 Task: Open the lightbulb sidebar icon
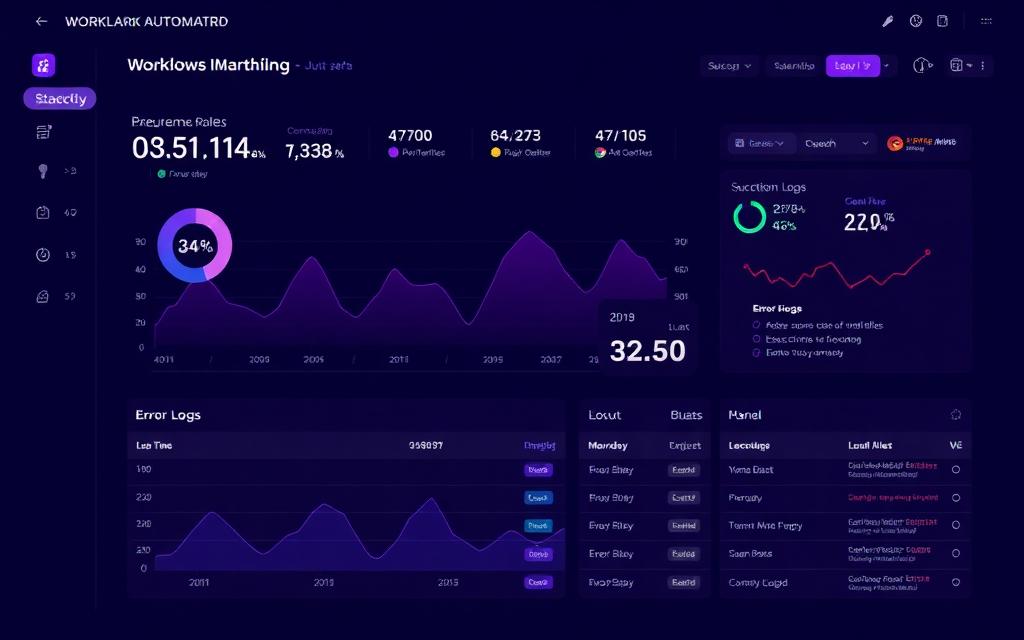tap(43, 171)
